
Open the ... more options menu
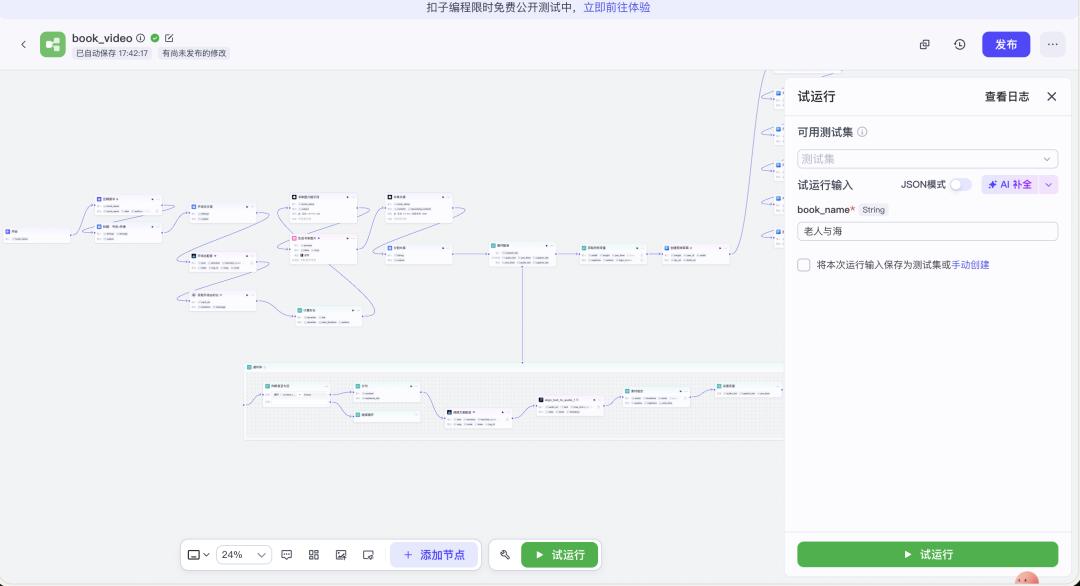(x=1052, y=44)
